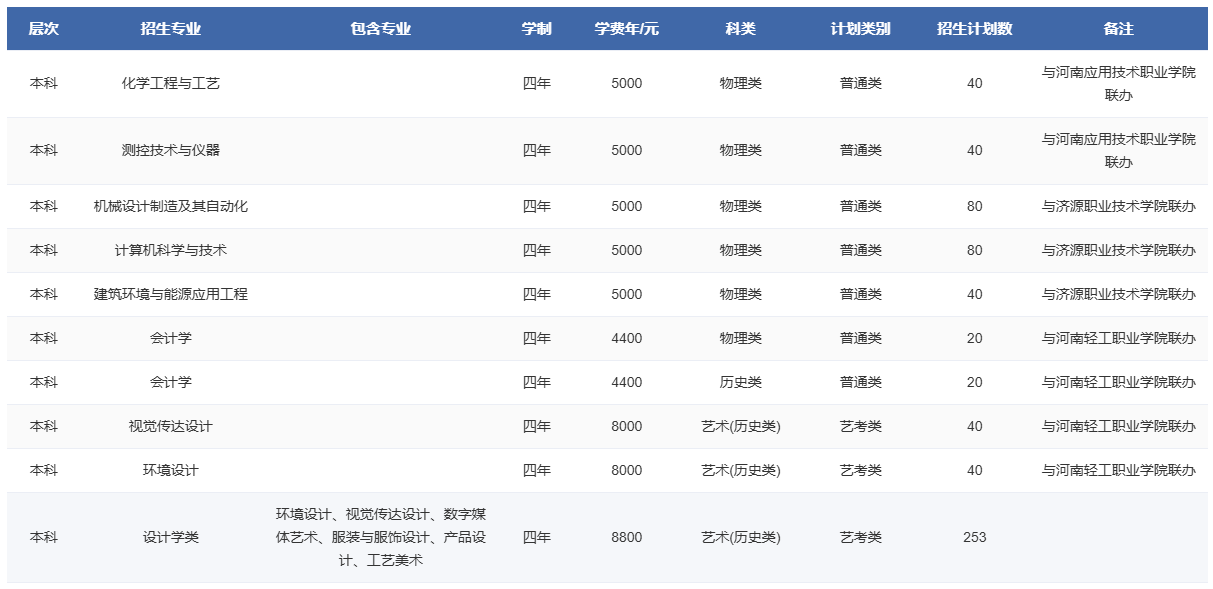Click 四年 in the 设计学类 row
Viewport: 1213px width, 589px height.
click(537, 537)
